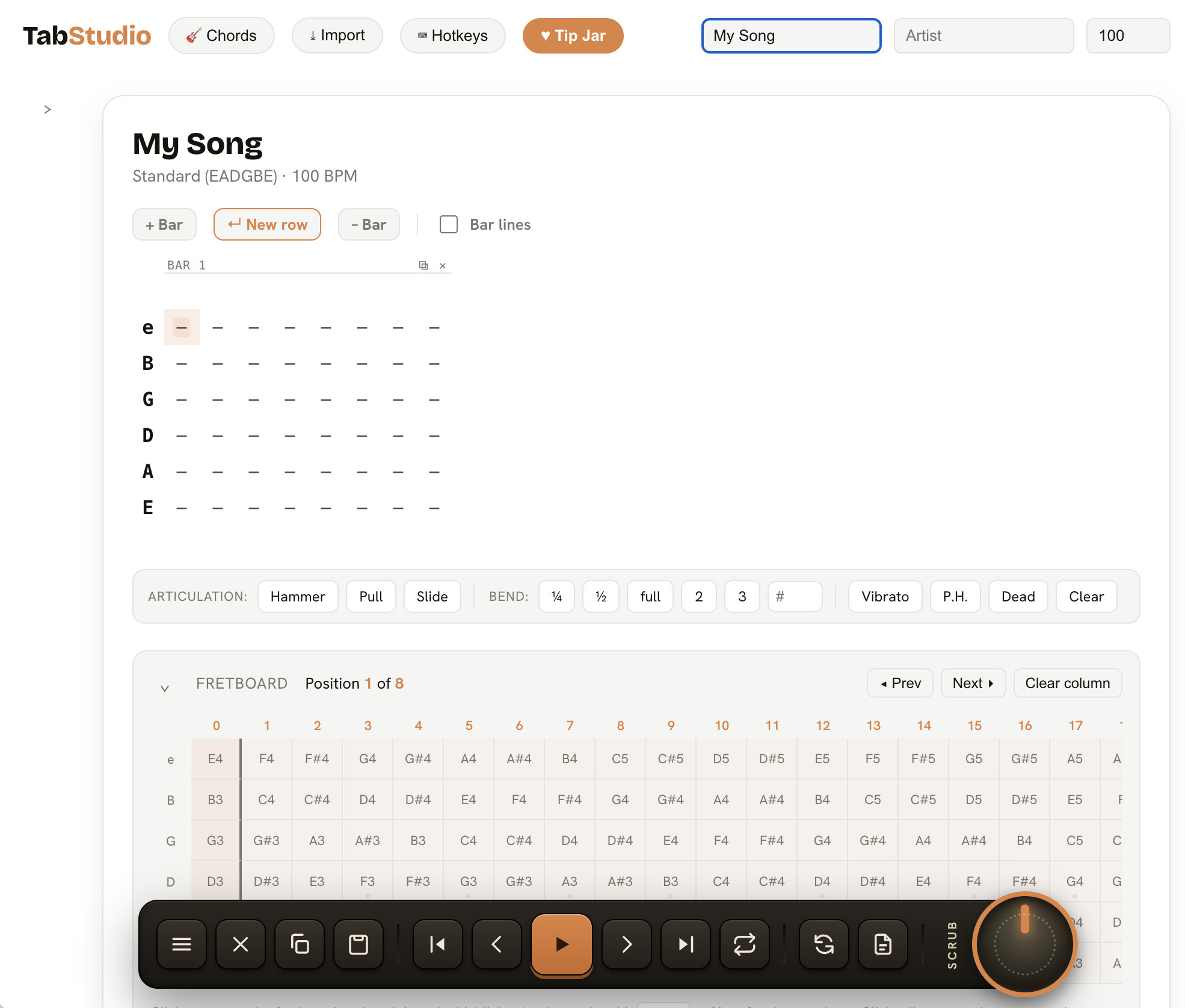Screen dimensions: 1185x1008
Task: Go to previous position with Prev
Action: 900,683
